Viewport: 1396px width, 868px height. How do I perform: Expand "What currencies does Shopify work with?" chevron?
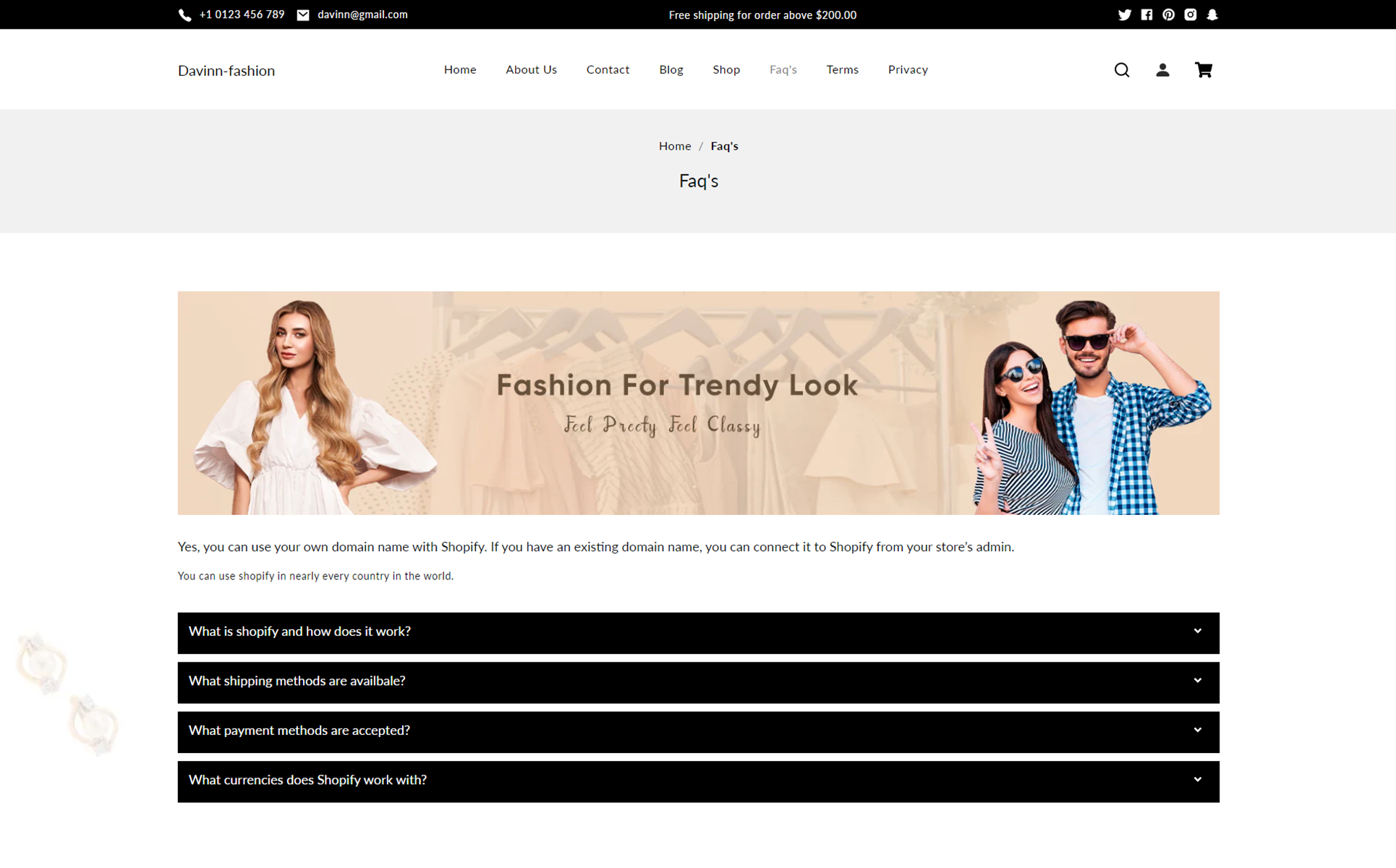click(x=1198, y=780)
